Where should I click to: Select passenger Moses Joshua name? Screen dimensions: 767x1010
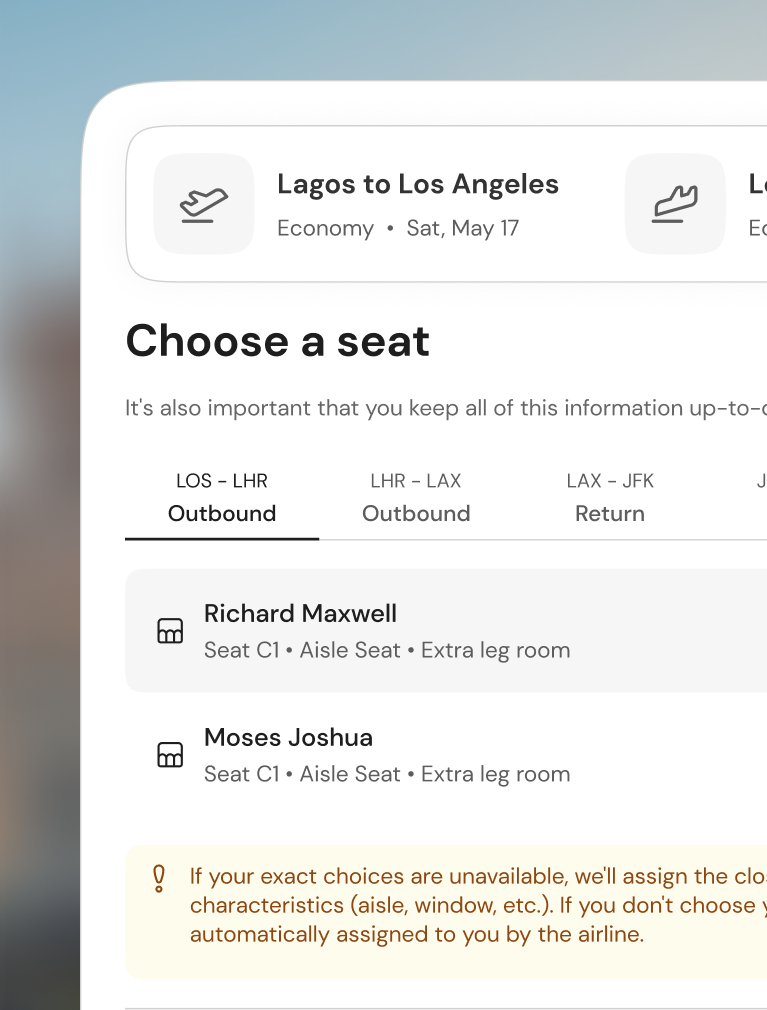coord(289,737)
